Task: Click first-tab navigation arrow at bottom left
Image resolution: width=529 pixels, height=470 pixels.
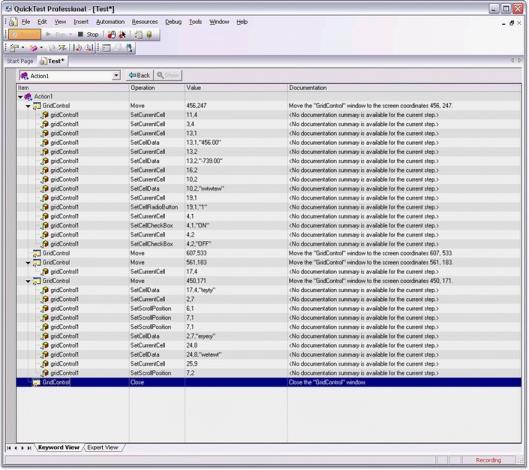Action: pyautogui.click(x=9, y=448)
